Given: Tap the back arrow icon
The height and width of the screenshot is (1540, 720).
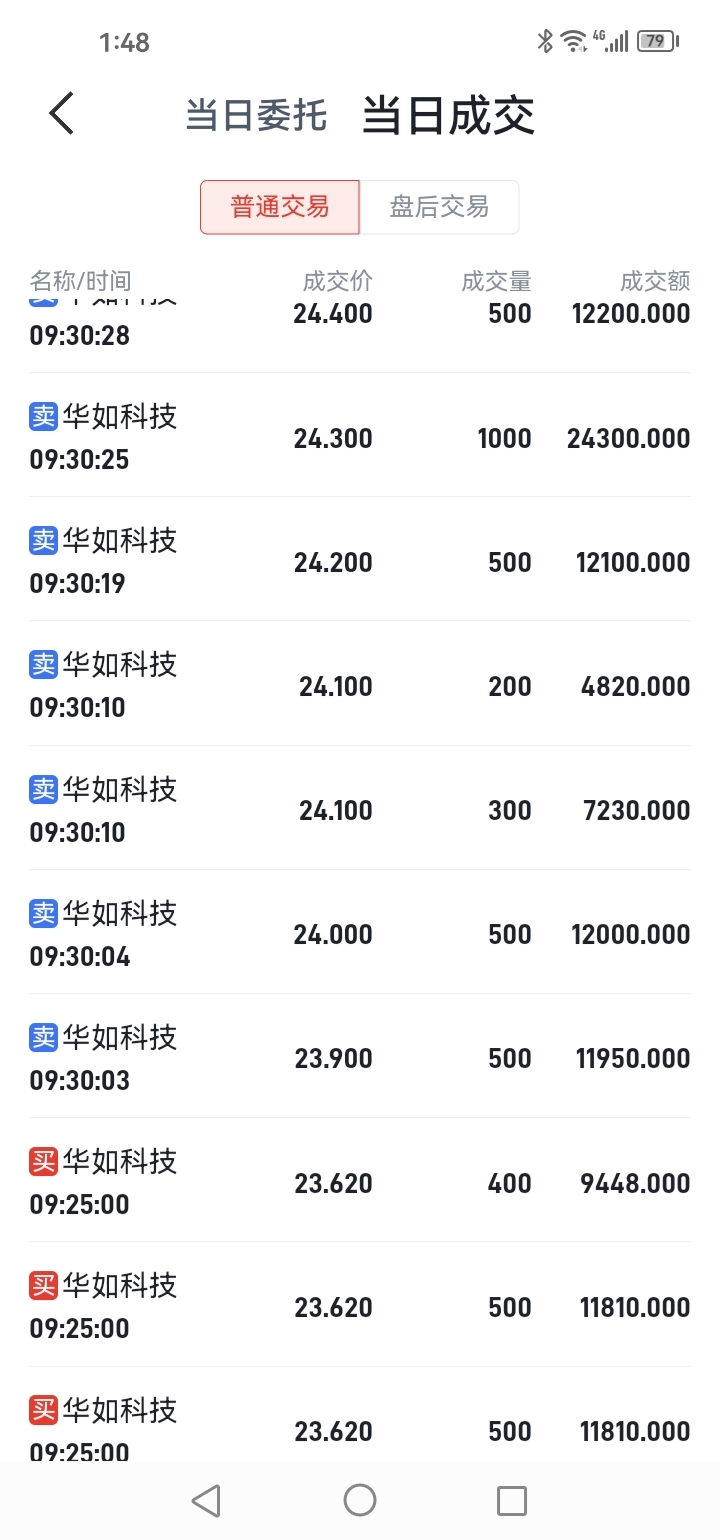Looking at the screenshot, I should 62,113.
